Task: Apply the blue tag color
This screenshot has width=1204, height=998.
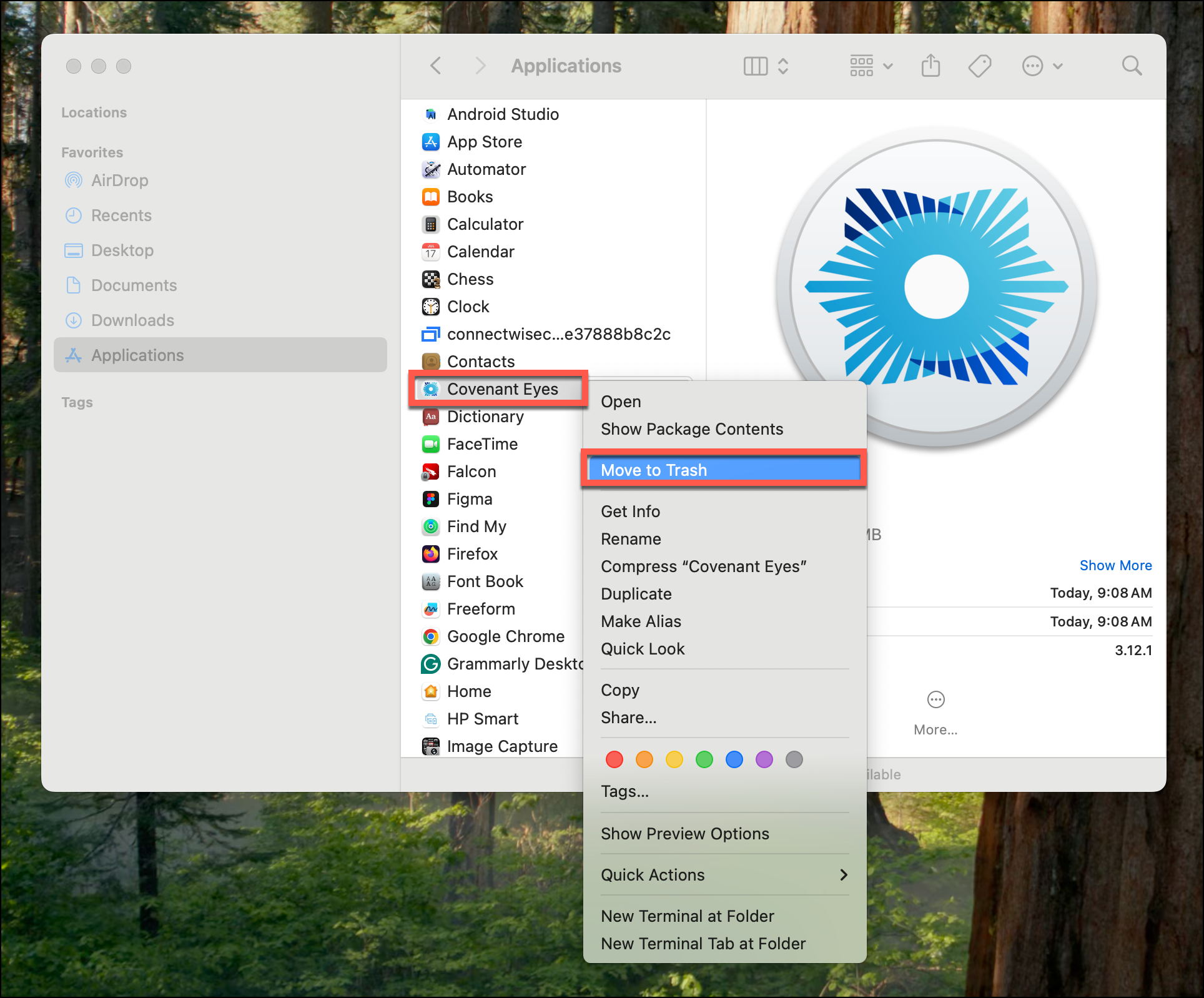Action: pyautogui.click(x=734, y=759)
